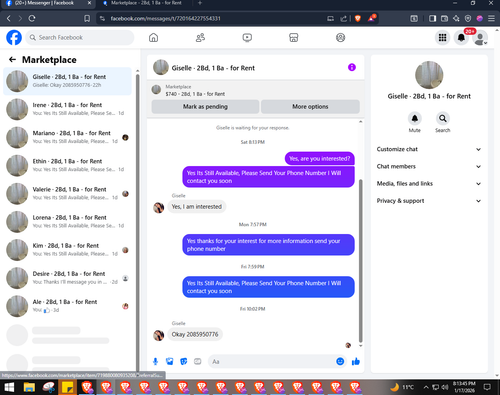Open the Friends icon in top navigation
This screenshot has width=500, height=395.
(x=200, y=38)
